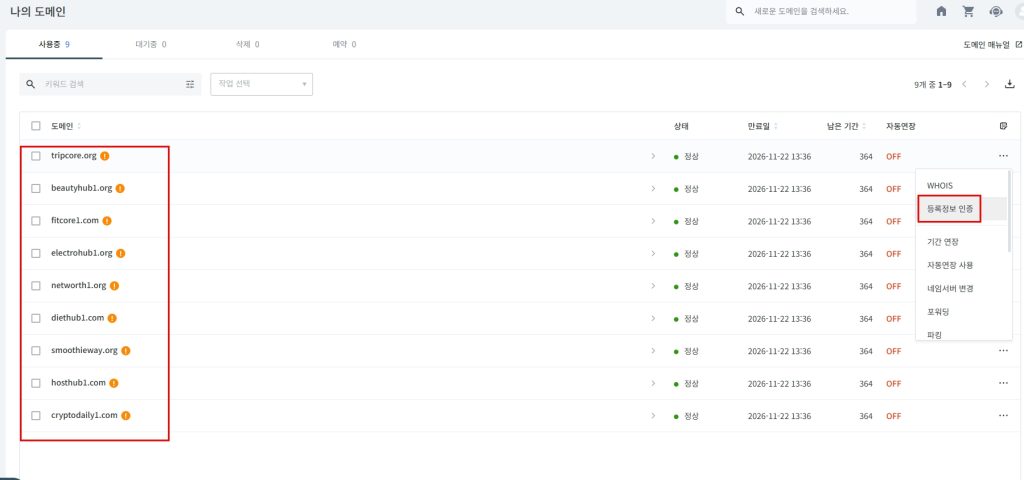Open filter options in keyword search

pyautogui.click(x=190, y=84)
